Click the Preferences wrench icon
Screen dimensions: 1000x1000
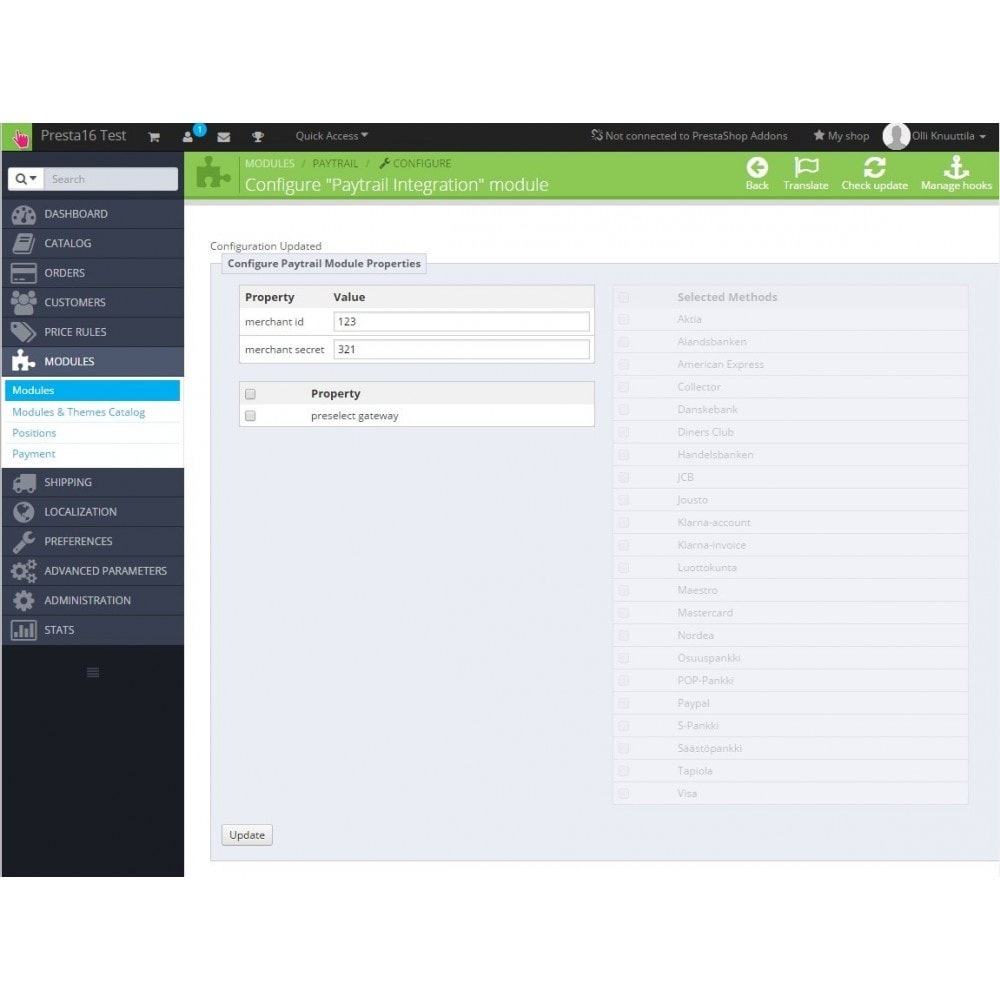[24, 541]
